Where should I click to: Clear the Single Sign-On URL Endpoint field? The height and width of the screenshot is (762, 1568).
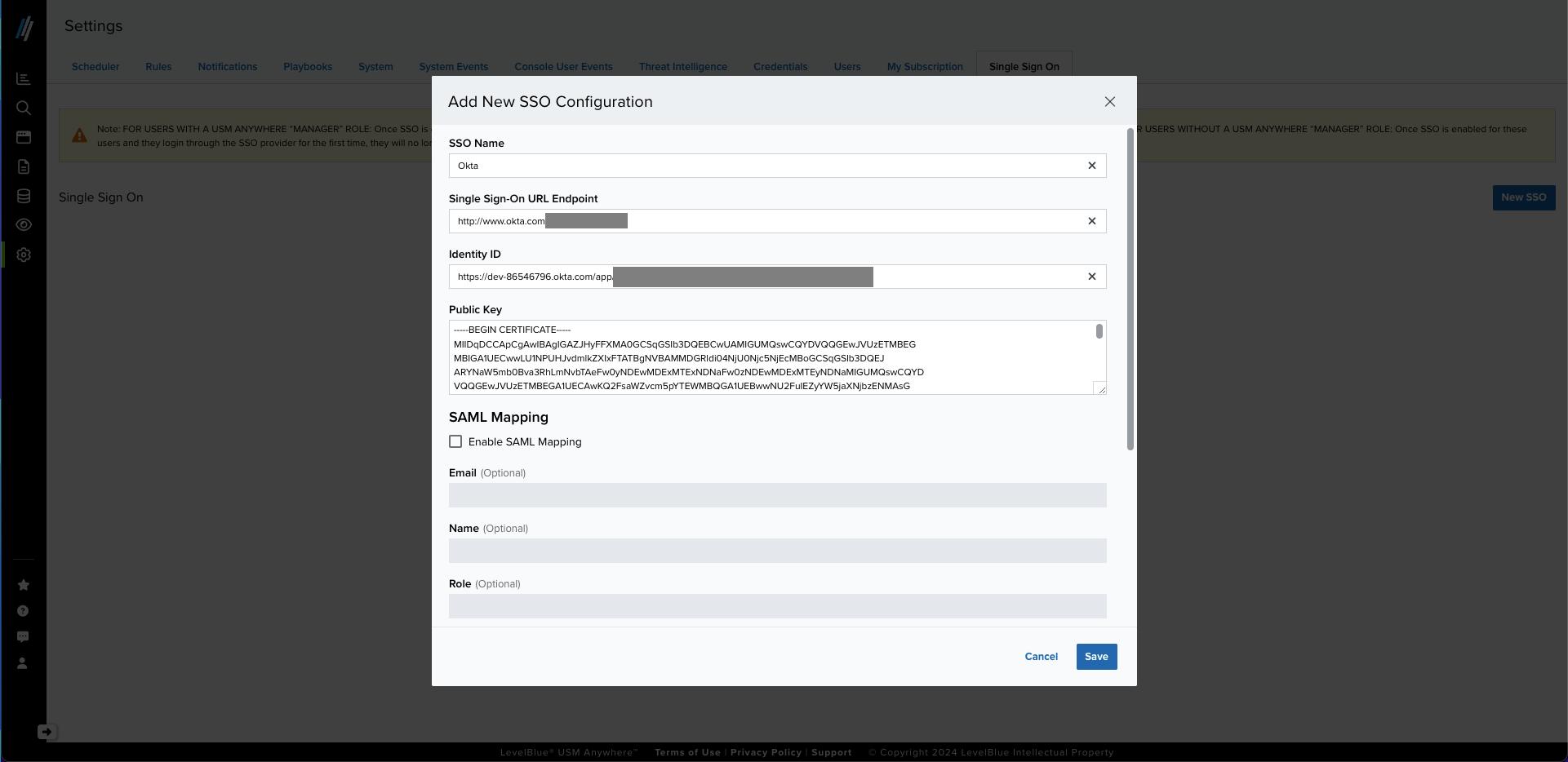1092,221
